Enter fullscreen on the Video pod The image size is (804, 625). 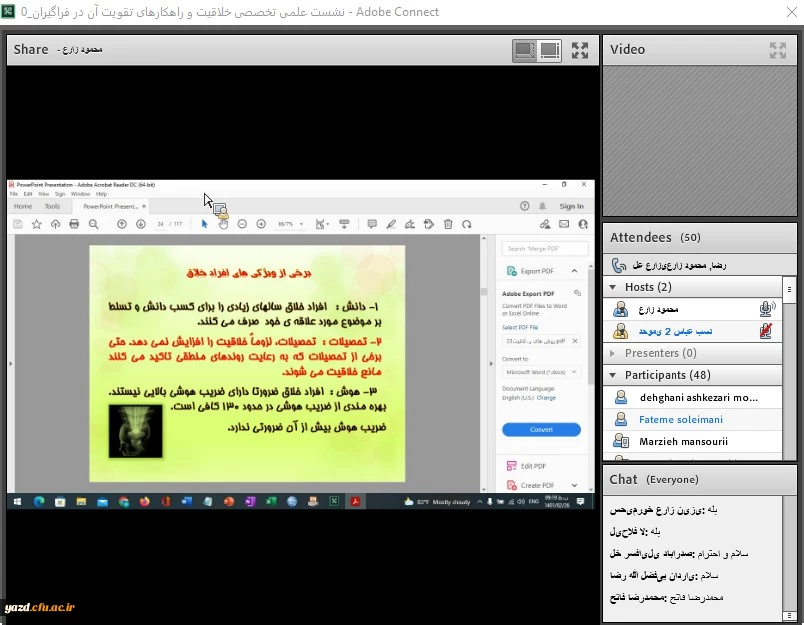point(778,50)
